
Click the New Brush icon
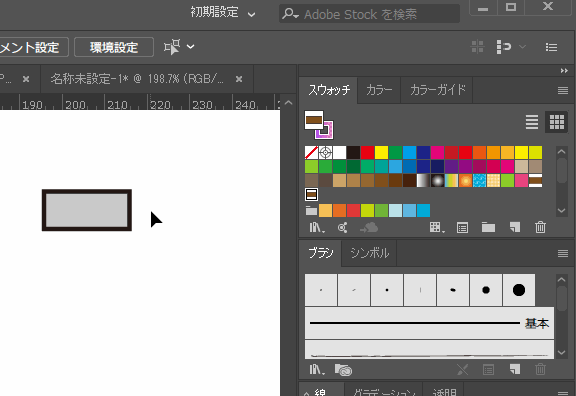click(x=515, y=369)
